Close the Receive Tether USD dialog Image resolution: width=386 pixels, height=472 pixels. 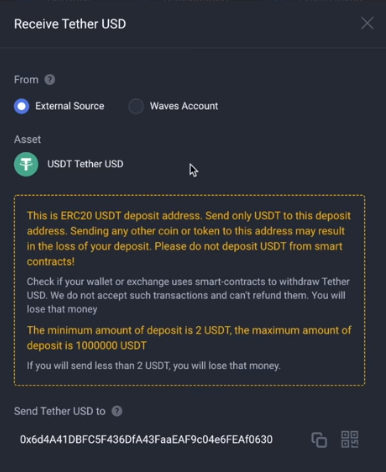coord(367,23)
